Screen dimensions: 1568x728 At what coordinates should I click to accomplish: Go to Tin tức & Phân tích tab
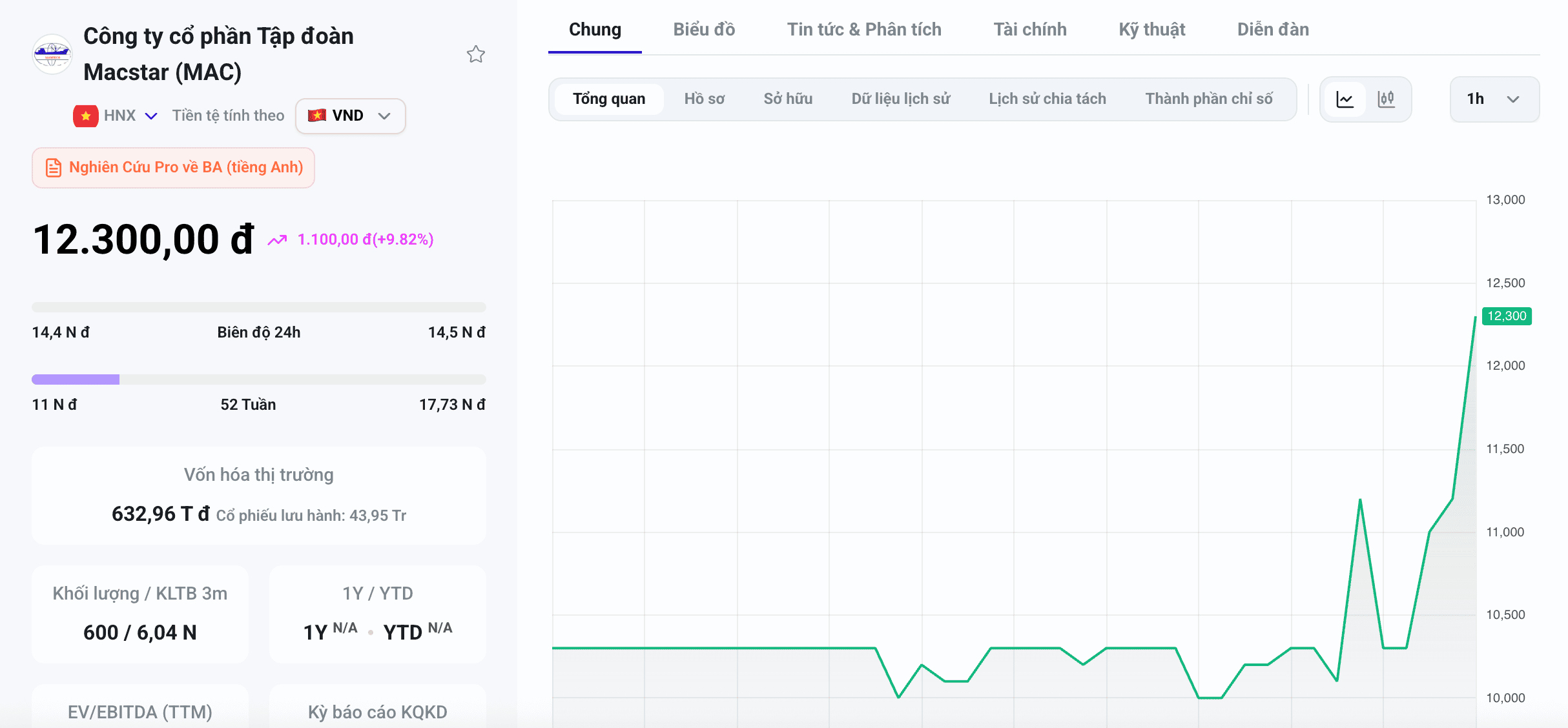tap(864, 29)
